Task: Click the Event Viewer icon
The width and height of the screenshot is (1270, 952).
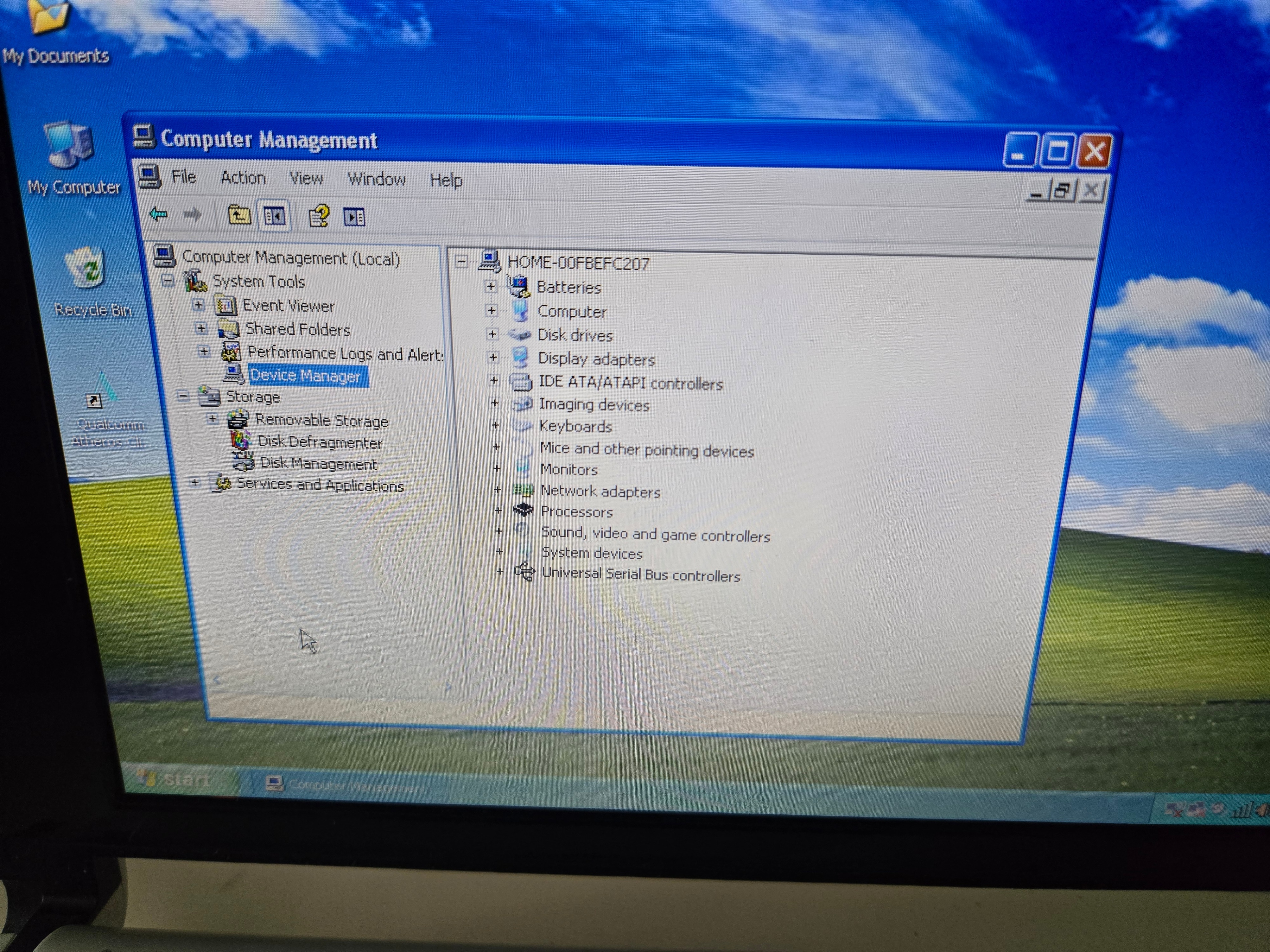Action: (225, 305)
